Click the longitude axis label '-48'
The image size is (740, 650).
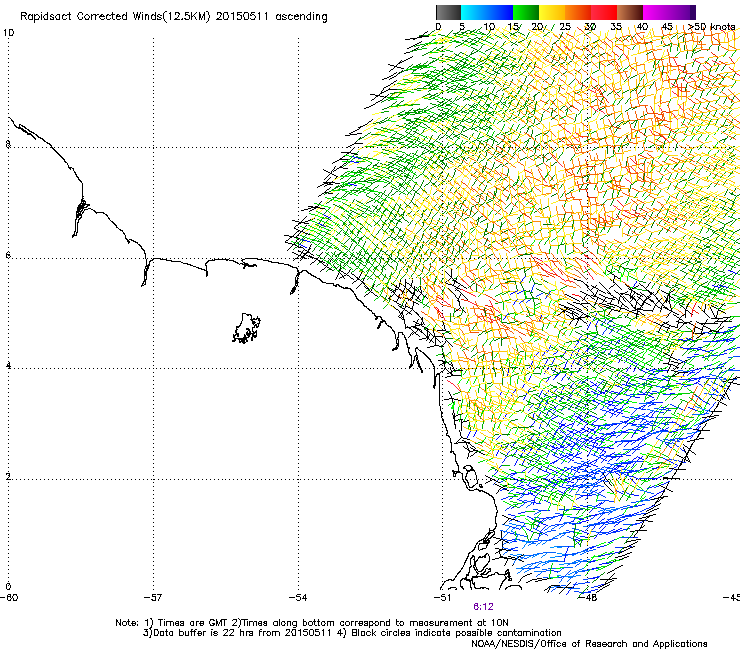coord(588,598)
